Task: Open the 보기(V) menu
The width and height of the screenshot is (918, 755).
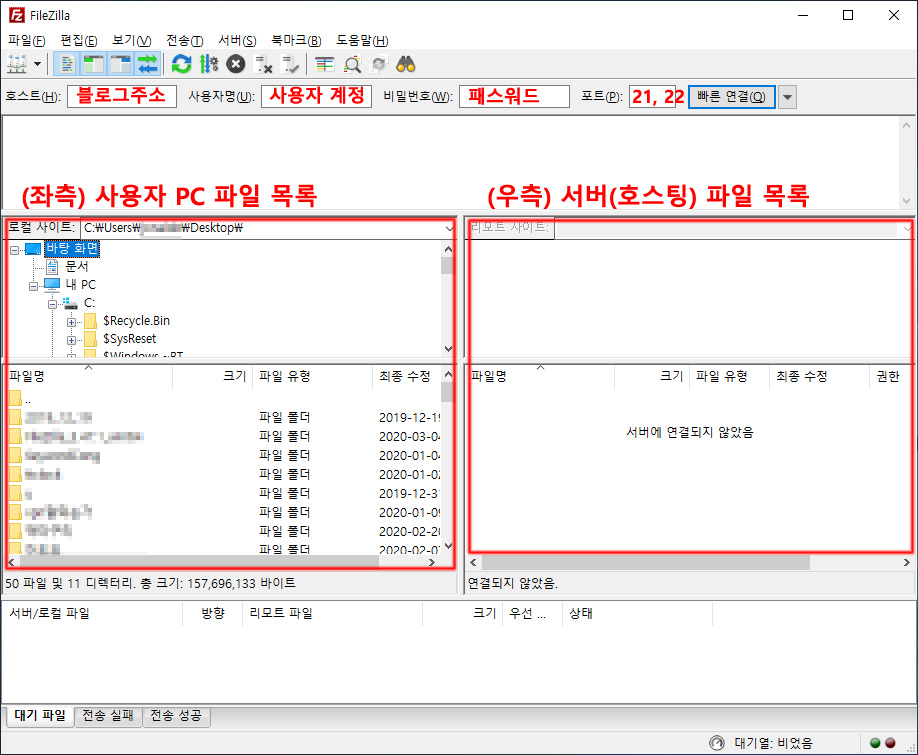Action: (131, 40)
